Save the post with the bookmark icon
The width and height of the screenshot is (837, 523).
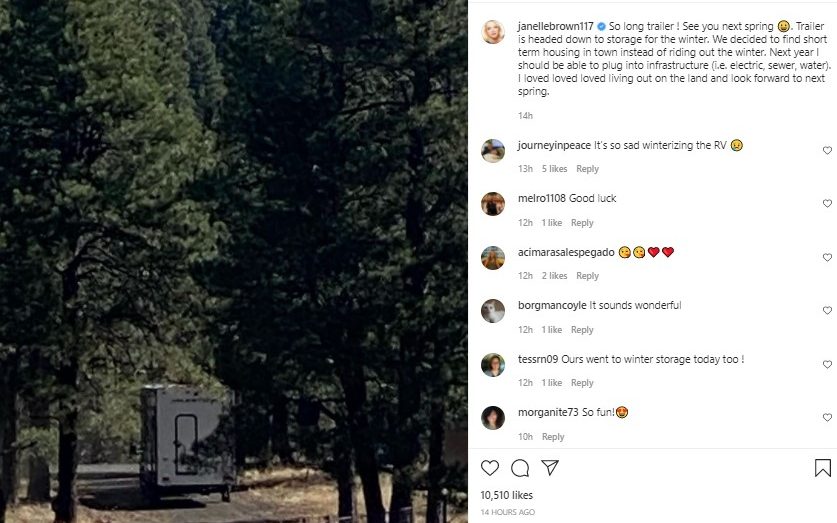[822, 468]
